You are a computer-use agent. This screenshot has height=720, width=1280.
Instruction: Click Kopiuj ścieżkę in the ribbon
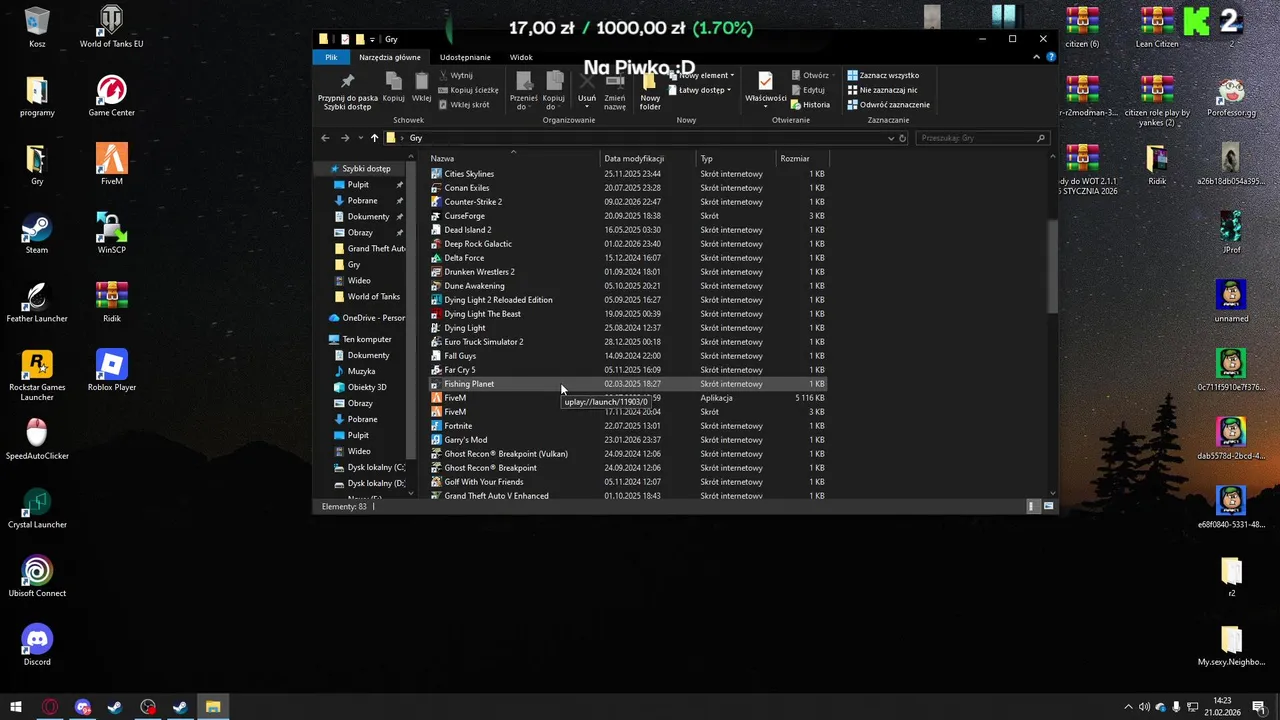point(468,90)
